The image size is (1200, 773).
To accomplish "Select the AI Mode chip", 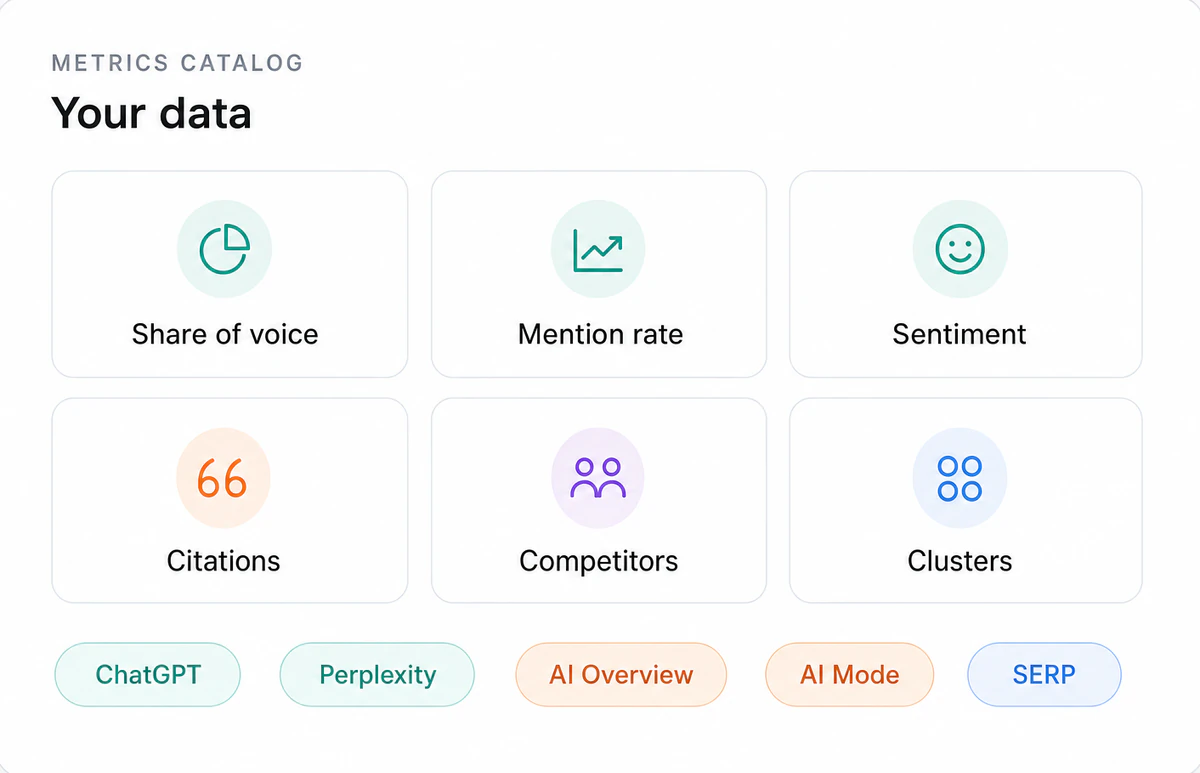I will pos(849,674).
